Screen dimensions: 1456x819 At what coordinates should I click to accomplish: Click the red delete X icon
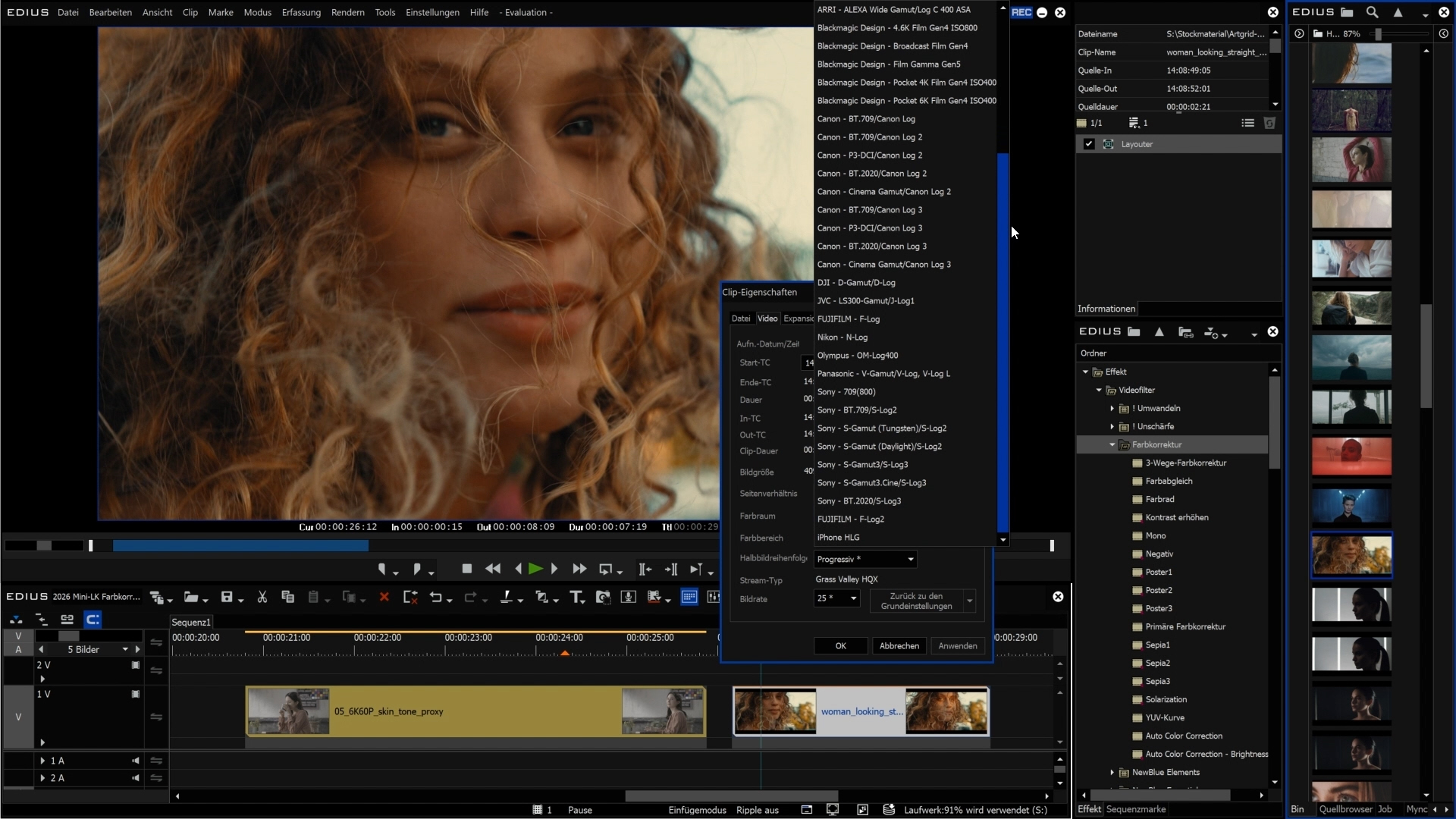(x=384, y=597)
